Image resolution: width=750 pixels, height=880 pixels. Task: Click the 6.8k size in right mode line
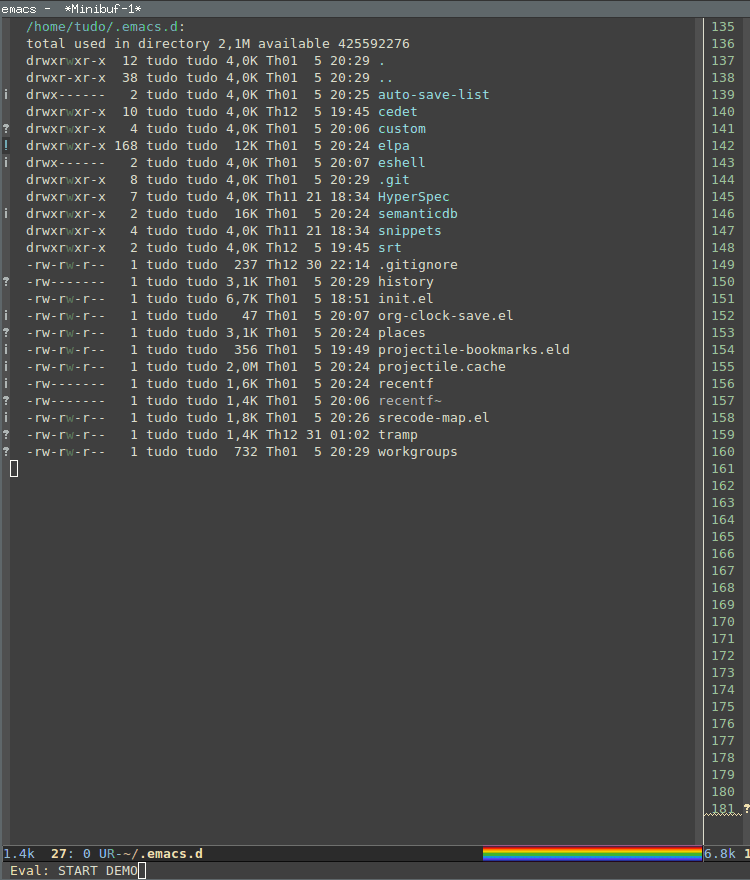[x=720, y=854]
